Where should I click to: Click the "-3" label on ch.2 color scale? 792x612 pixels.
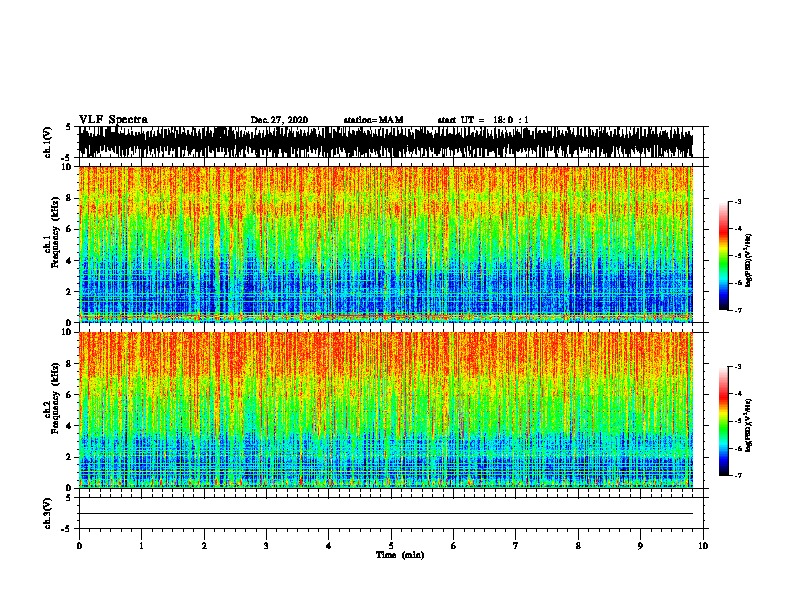[x=737, y=367]
